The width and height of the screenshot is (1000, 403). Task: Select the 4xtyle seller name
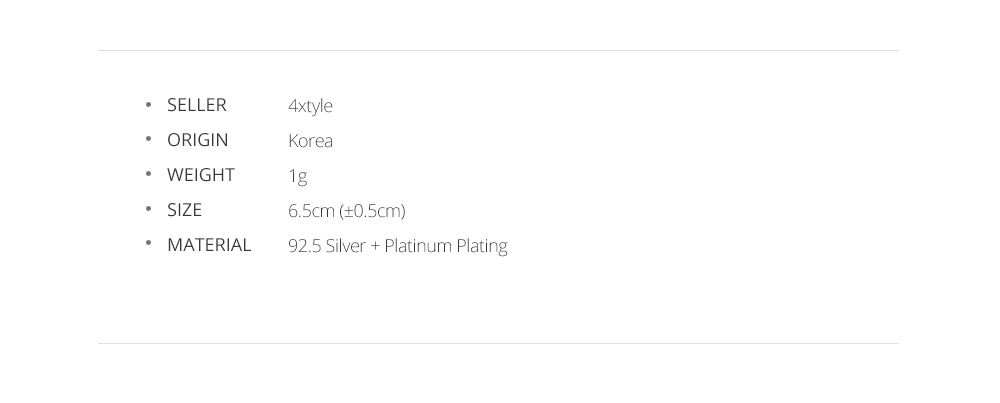(x=310, y=106)
